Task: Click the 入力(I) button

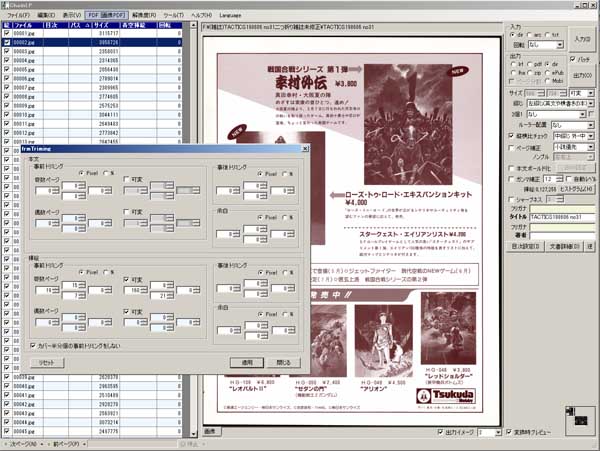Action: click(x=582, y=39)
